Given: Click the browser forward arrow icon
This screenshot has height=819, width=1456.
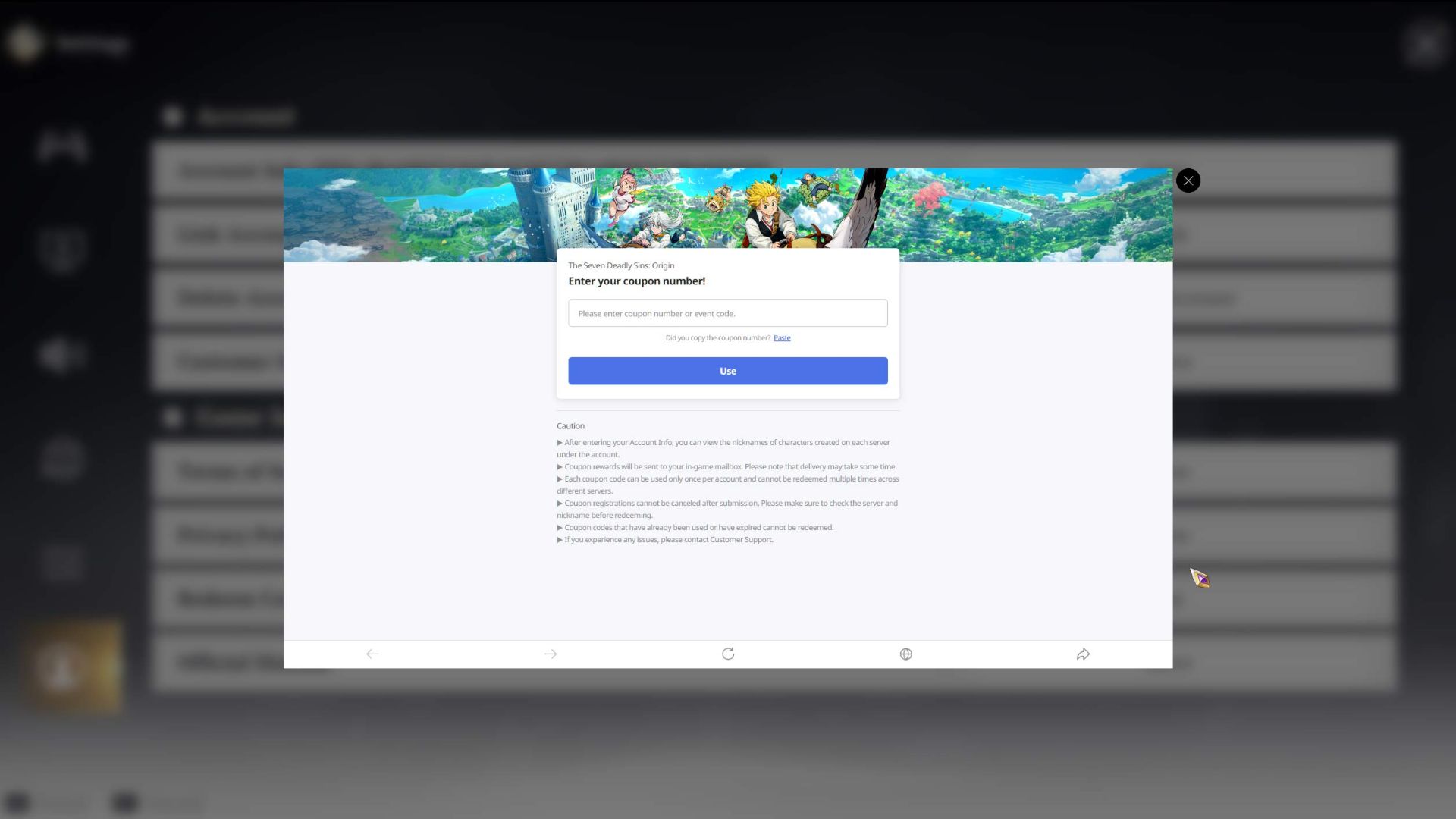Looking at the screenshot, I should pyautogui.click(x=551, y=654).
